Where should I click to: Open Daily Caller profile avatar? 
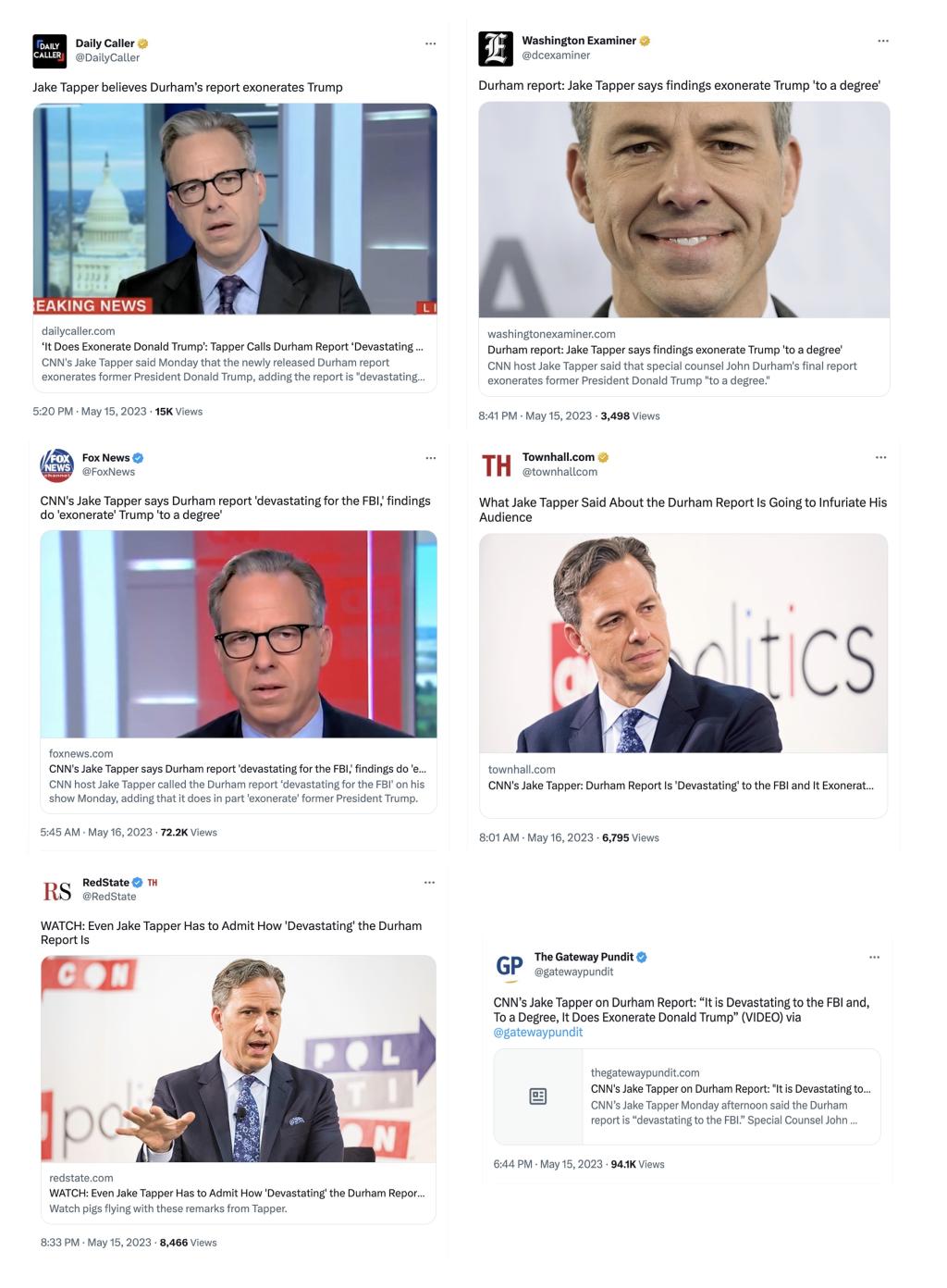[49, 51]
